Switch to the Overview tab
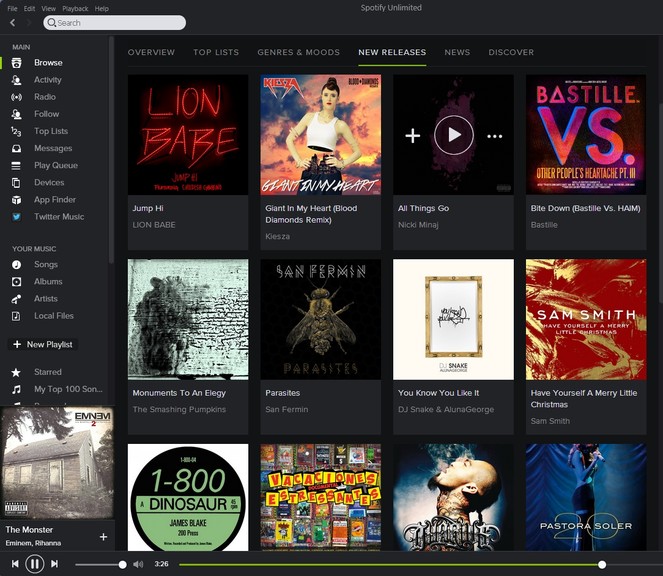This screenshot has width=663, height=576. coord(151,52)
